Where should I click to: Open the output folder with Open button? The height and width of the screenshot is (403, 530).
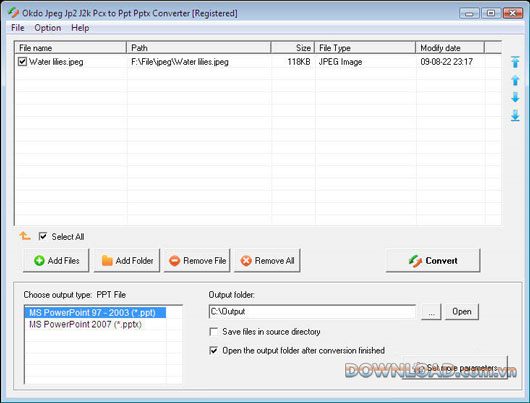click(x=462, y=311)
